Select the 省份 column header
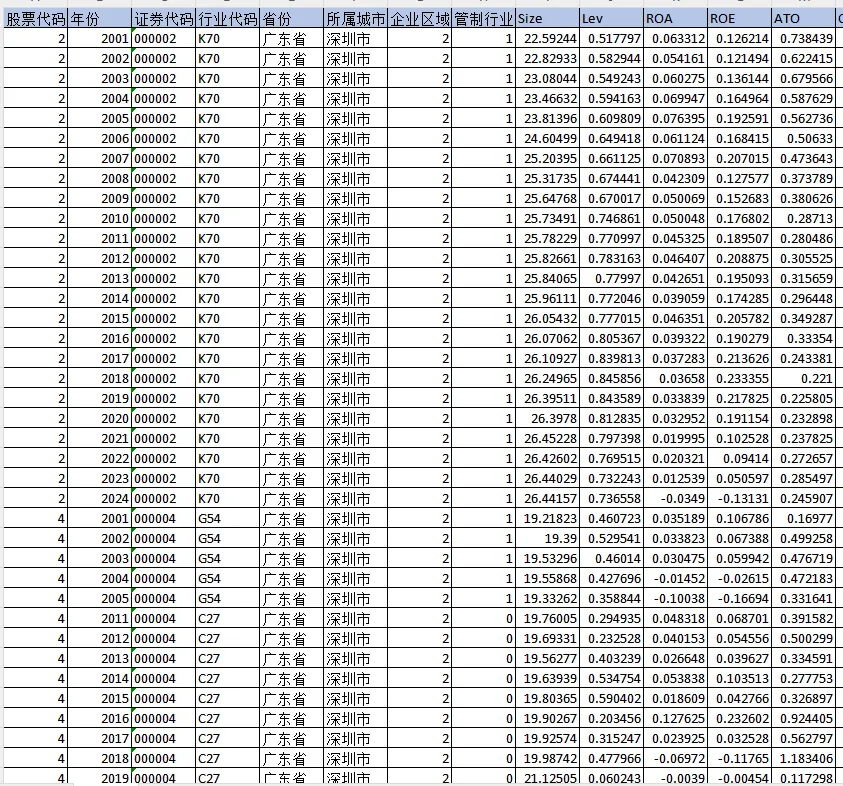843x786 pixels. (291, 19)
